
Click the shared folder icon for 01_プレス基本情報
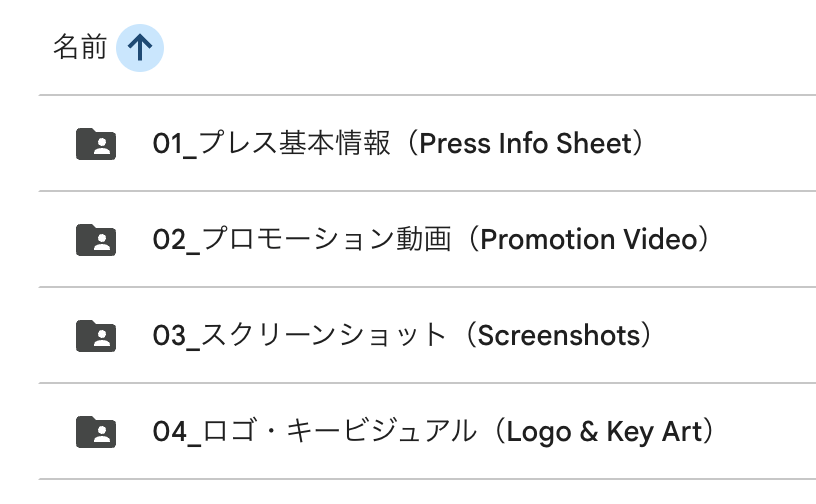(97, 144)
